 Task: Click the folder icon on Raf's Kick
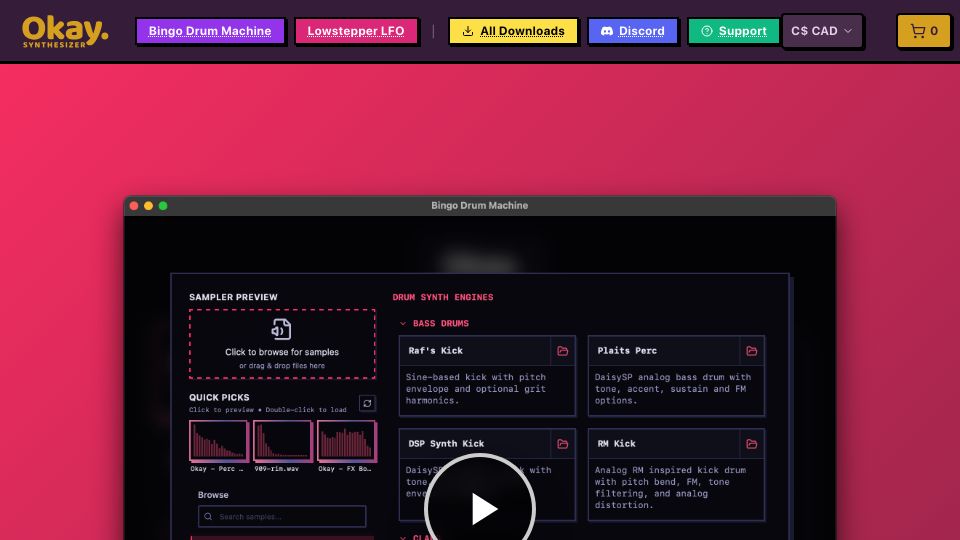click(x=563, y=351)
